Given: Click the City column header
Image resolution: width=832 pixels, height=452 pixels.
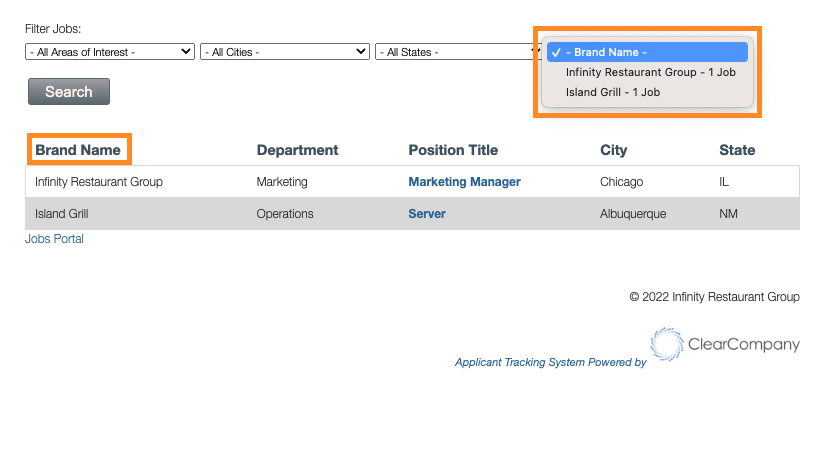Looking at the screenshot, I should click(x=613, y=150).
